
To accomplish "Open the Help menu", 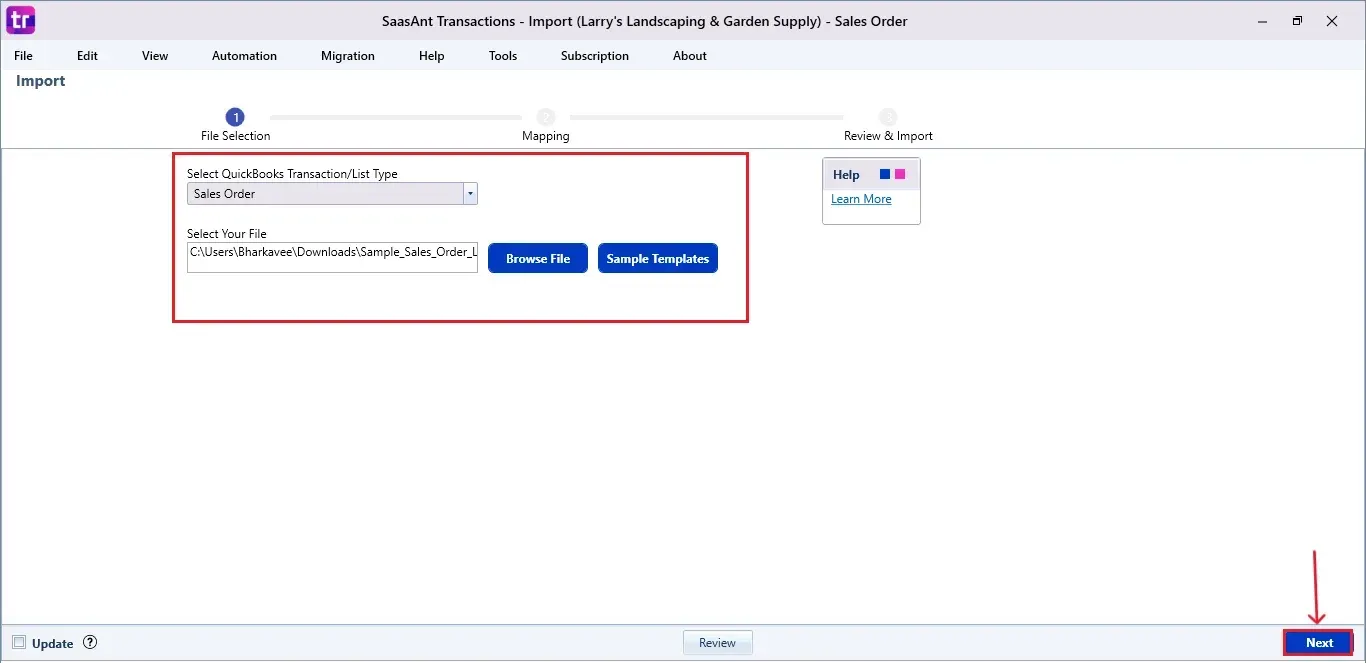I will coord(432,56).
